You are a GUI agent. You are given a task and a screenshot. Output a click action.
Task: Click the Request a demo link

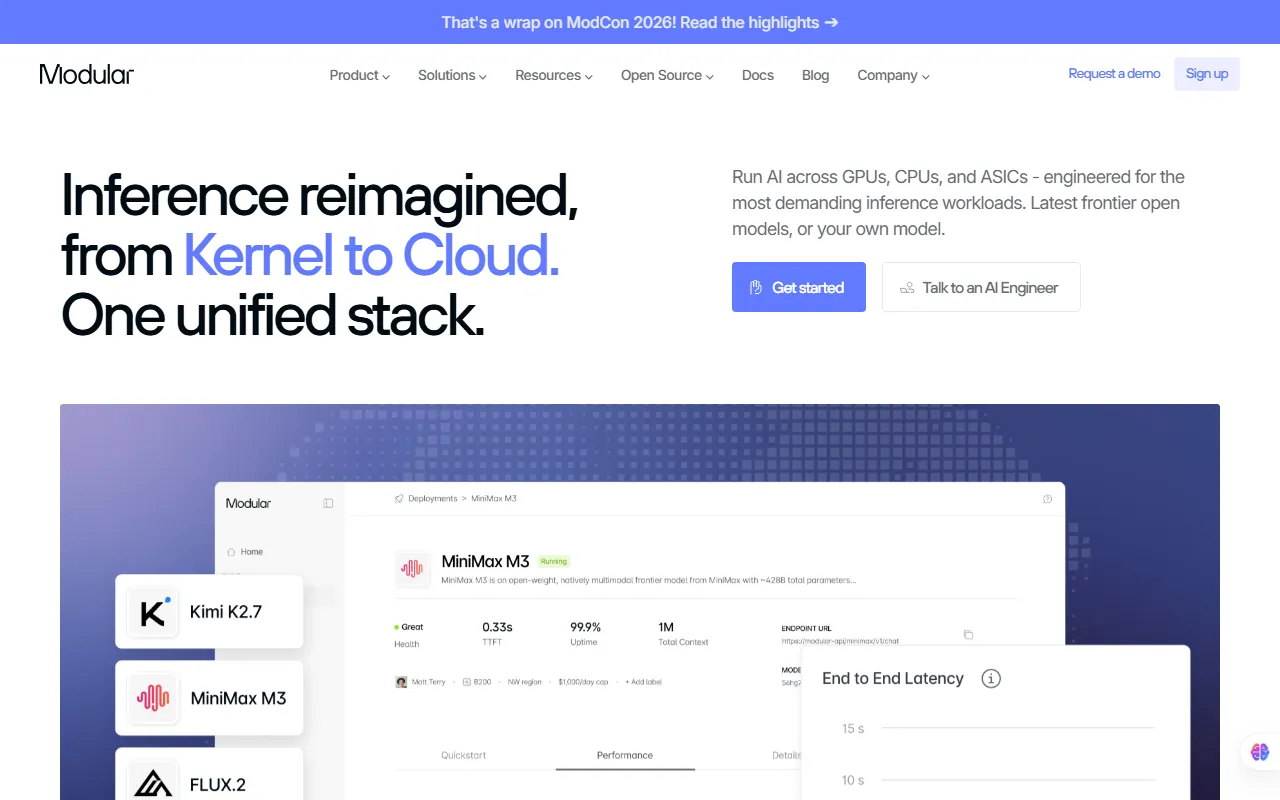click(1114, 73)
